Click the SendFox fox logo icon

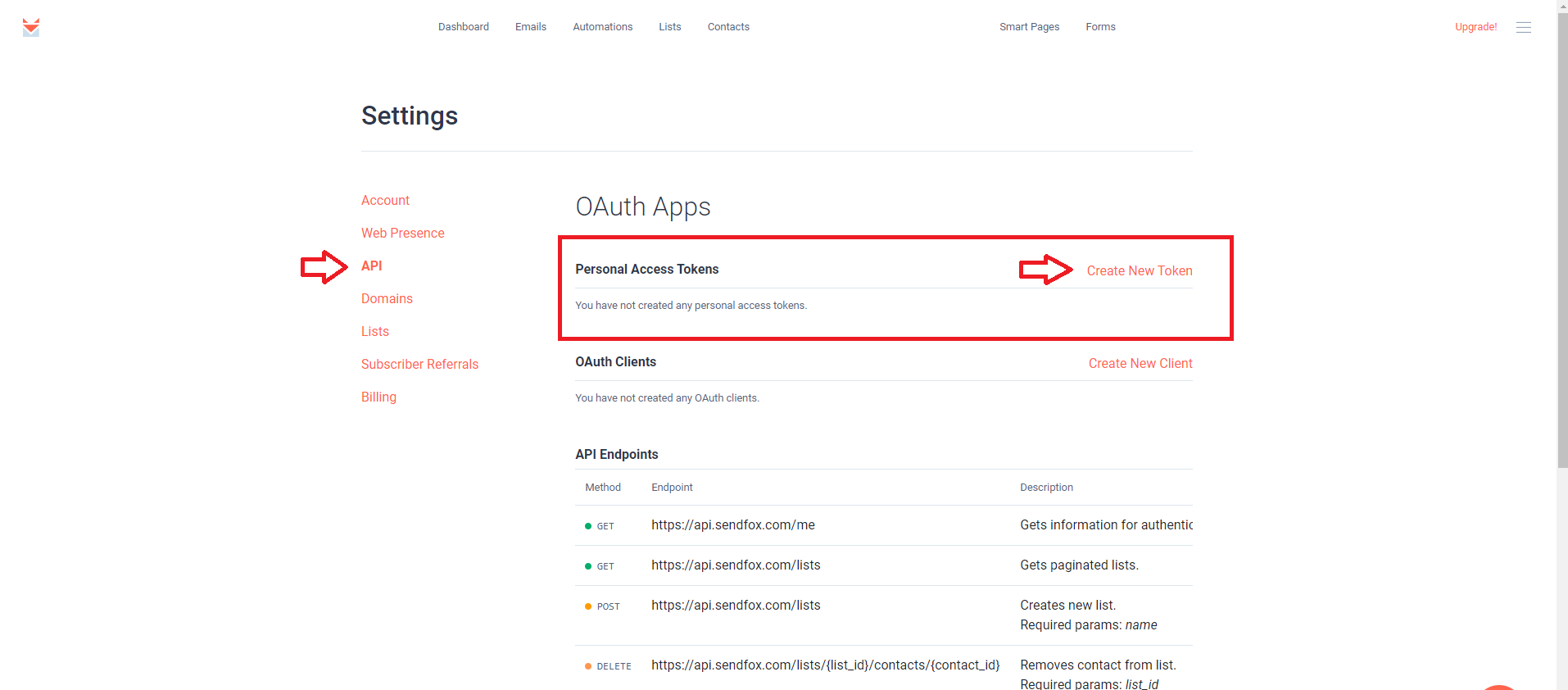31,27
